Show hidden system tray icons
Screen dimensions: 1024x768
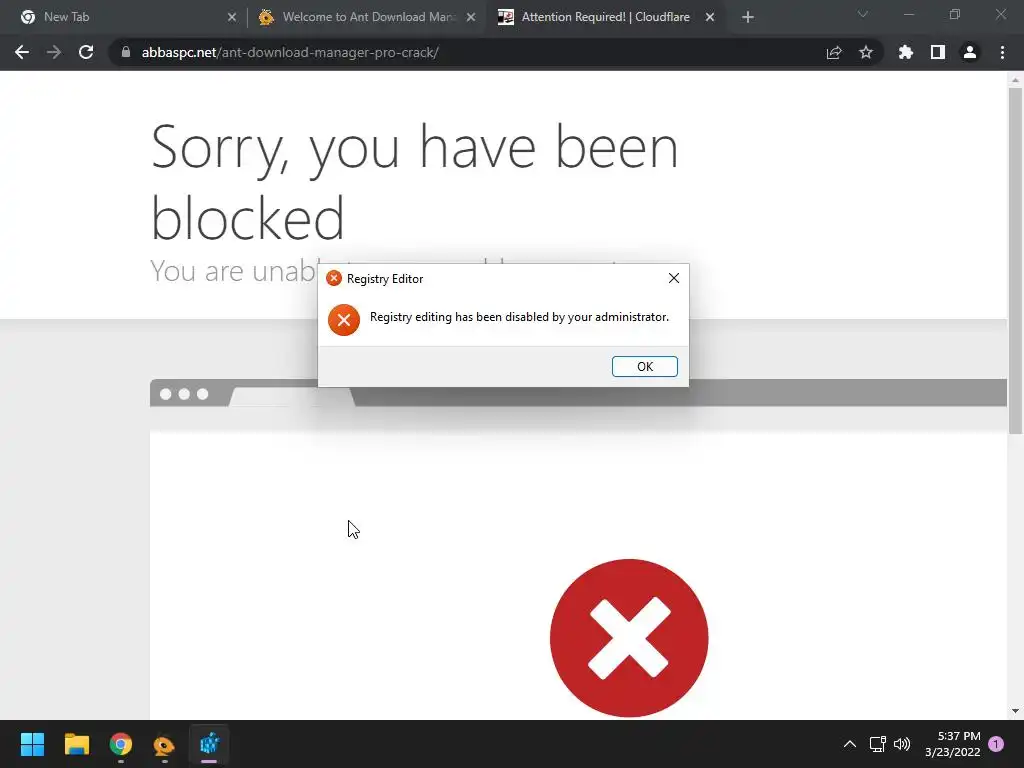pos(850,744)
